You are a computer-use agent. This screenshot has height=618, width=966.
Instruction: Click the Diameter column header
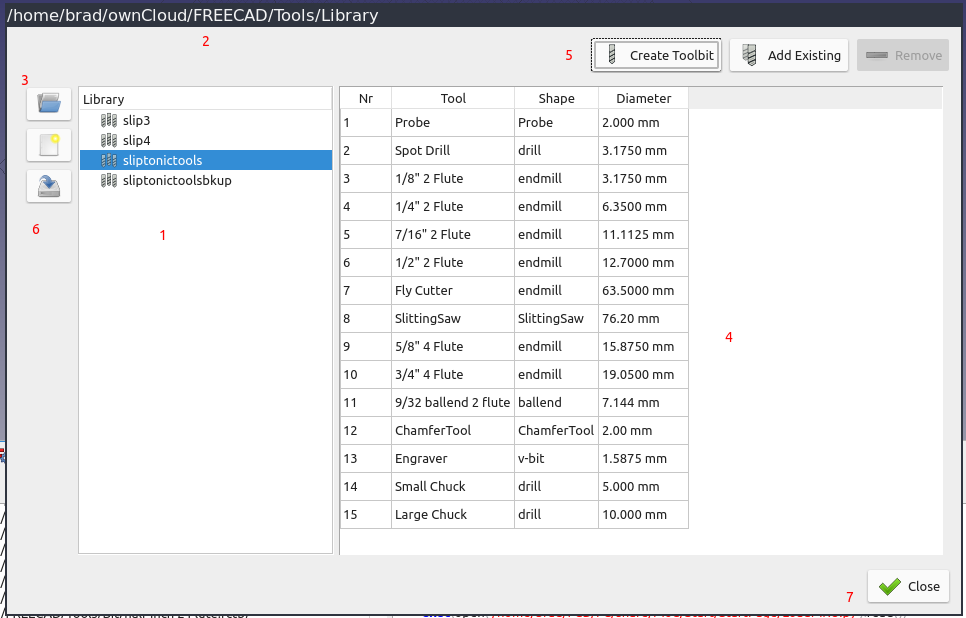coord(643,99)
